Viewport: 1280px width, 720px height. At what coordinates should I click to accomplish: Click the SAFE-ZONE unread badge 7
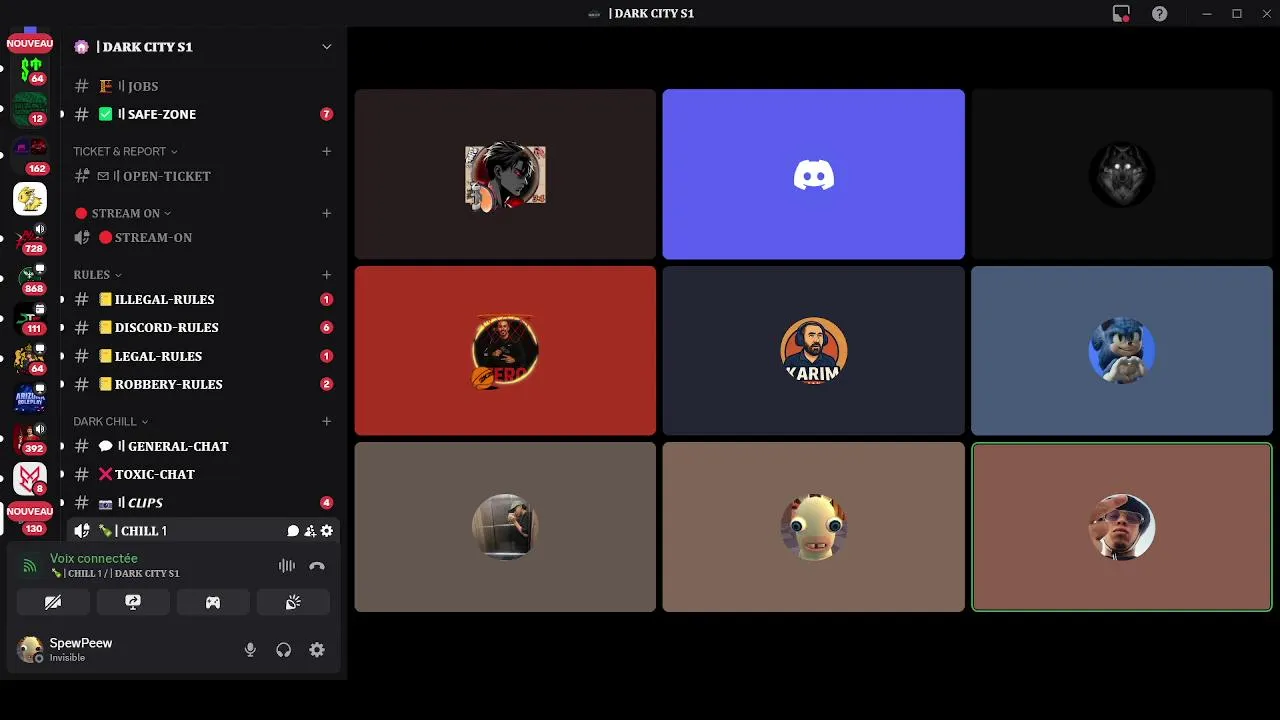coord(326,114)
